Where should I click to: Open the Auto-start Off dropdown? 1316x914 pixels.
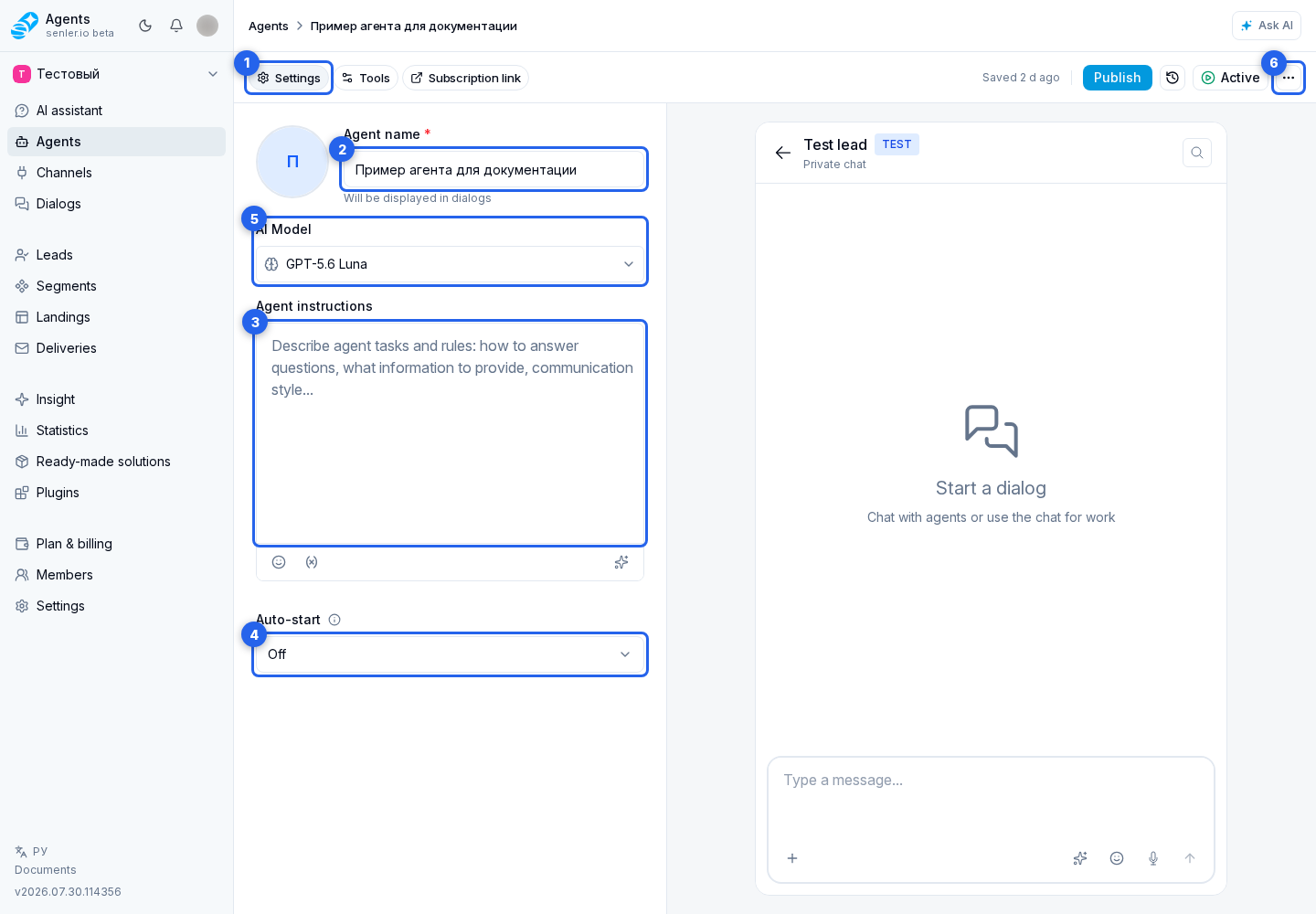(x=450, y=654)
